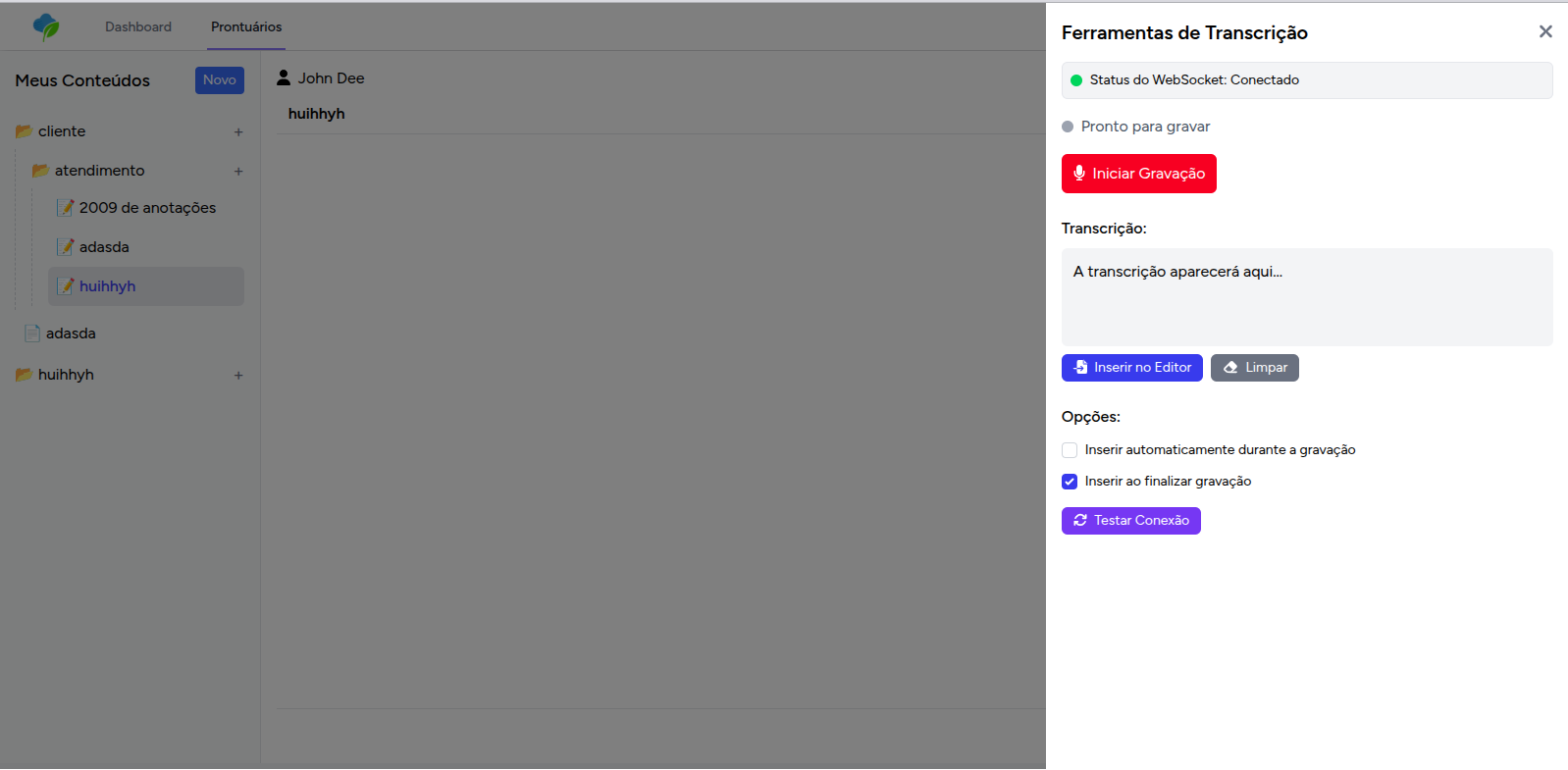Click the Testar Conexão button
This screenshot has height=770, width=1568.
tap(1131, 521)
